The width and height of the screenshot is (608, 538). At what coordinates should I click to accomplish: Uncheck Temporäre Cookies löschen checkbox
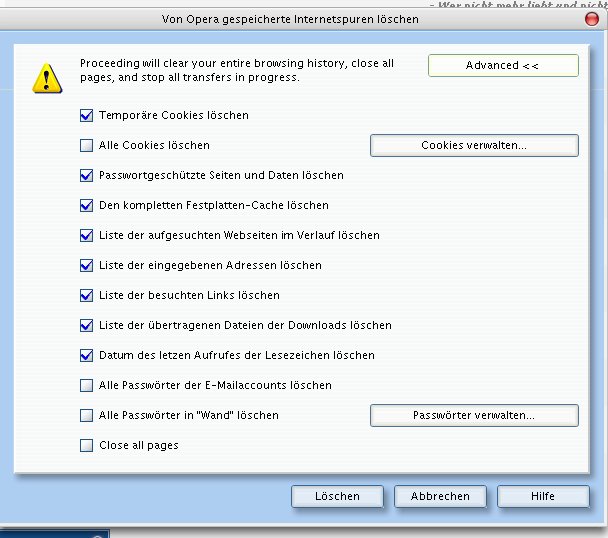click(x=86, y=115)
